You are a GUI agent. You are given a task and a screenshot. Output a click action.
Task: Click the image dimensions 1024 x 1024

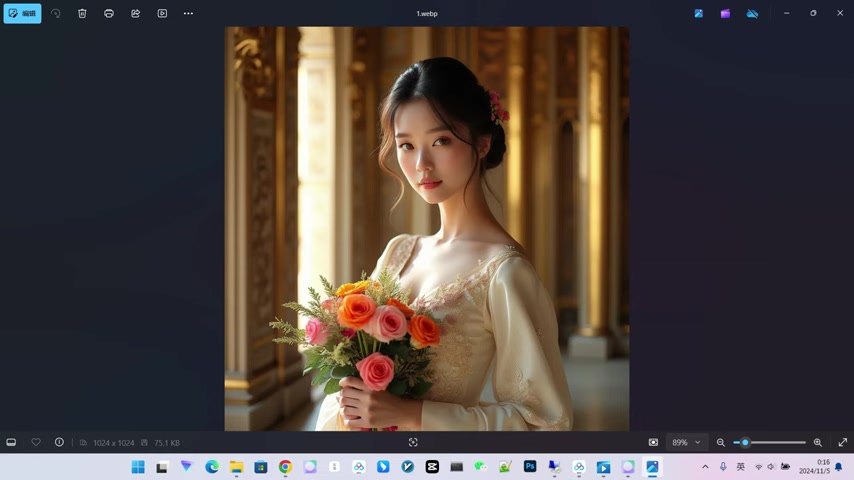point(113,443)
